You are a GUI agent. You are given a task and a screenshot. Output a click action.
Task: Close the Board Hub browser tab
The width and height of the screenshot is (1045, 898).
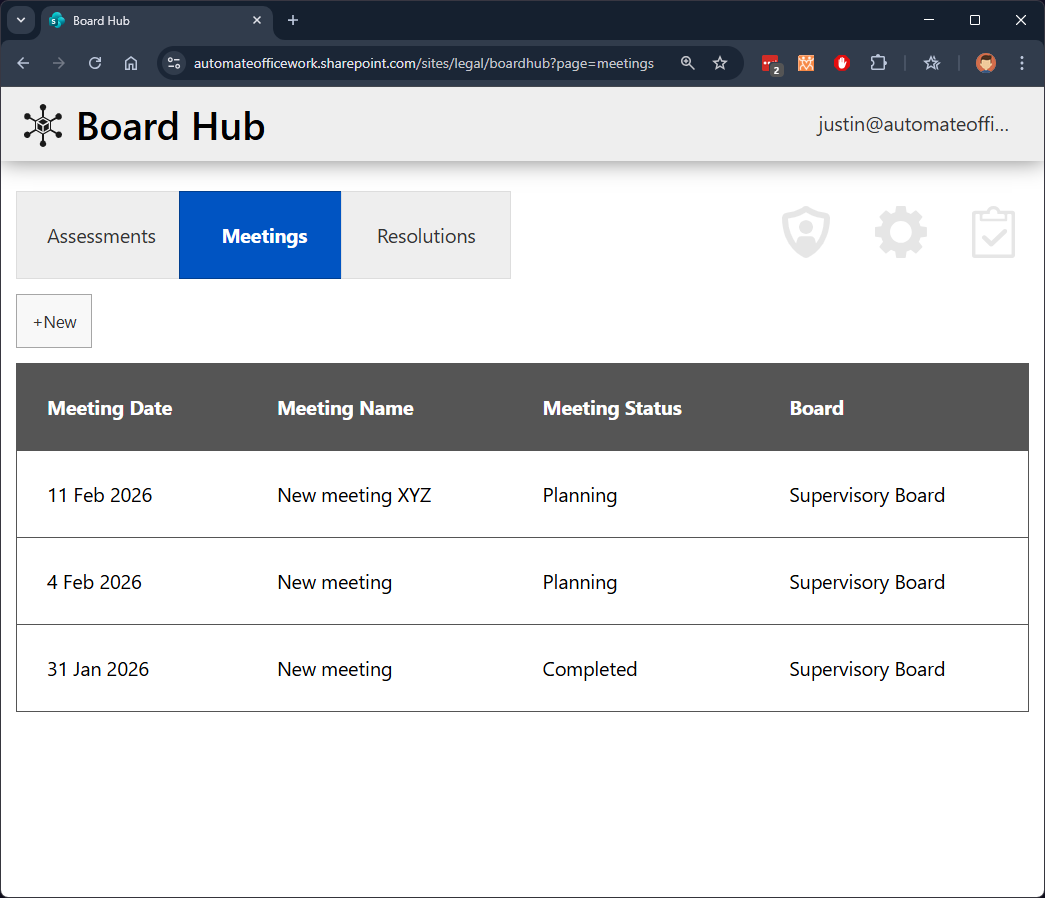(x=257, y=20)
